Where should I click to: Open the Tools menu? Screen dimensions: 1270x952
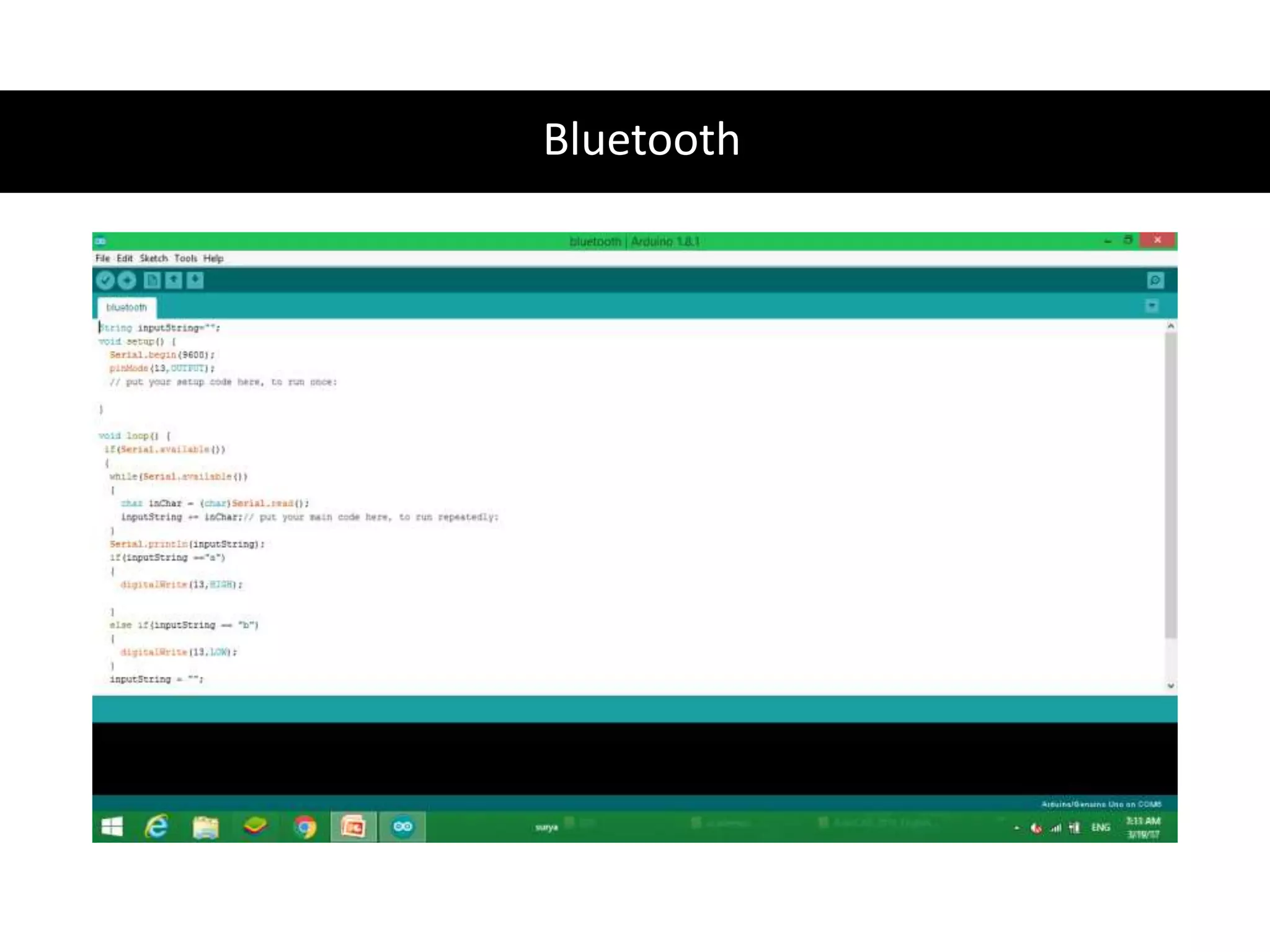coord(185,258)
